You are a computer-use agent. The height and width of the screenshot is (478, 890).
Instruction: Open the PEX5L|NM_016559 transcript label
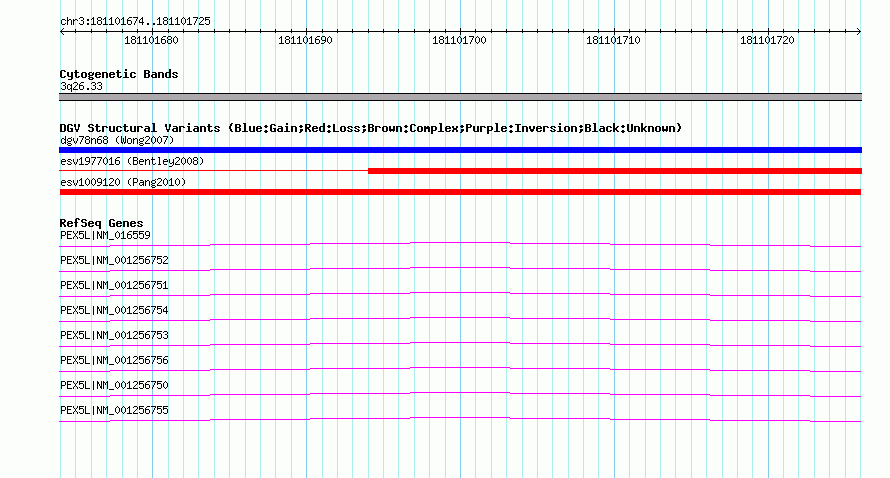(105, 235)
